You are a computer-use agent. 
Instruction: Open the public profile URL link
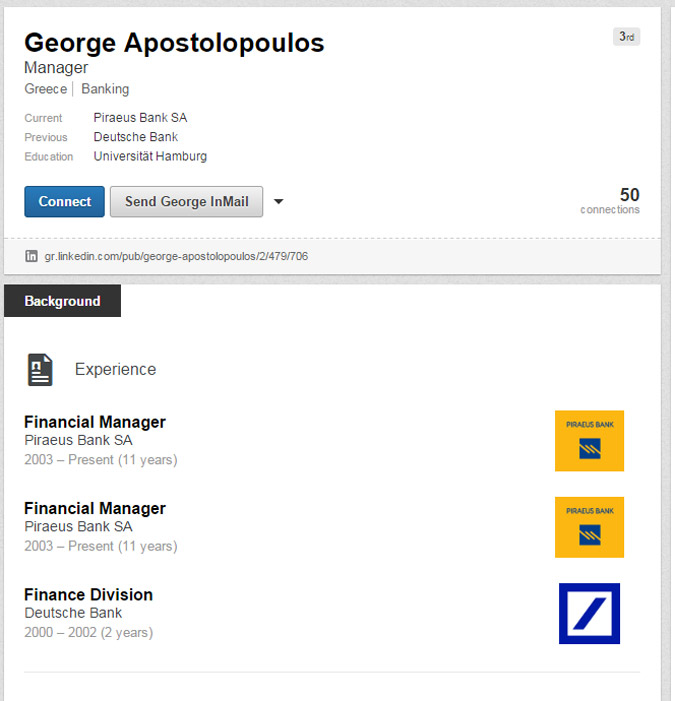click(x=176, y=256)
